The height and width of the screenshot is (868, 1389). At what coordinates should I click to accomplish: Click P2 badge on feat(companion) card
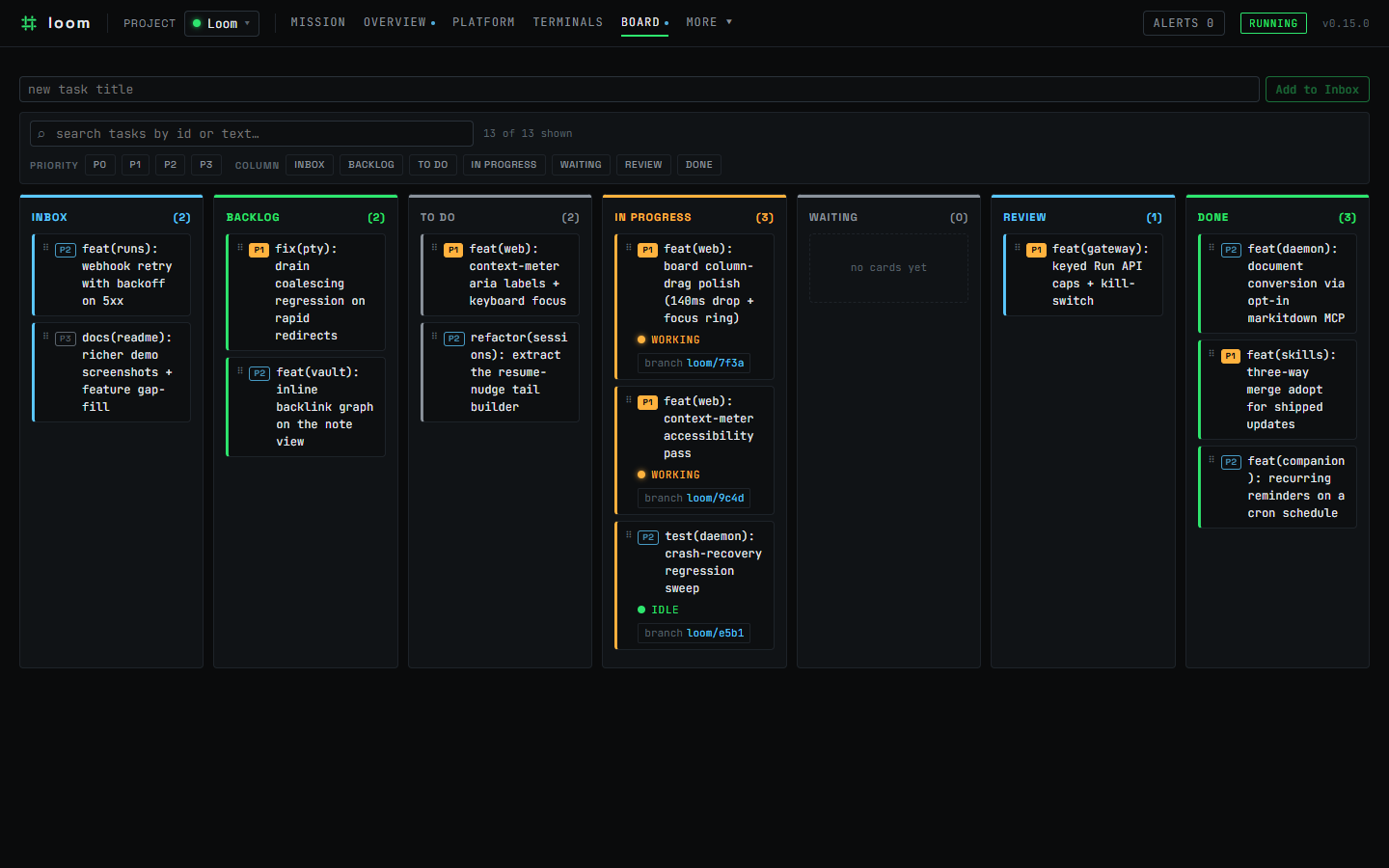tap(1231, 462)
